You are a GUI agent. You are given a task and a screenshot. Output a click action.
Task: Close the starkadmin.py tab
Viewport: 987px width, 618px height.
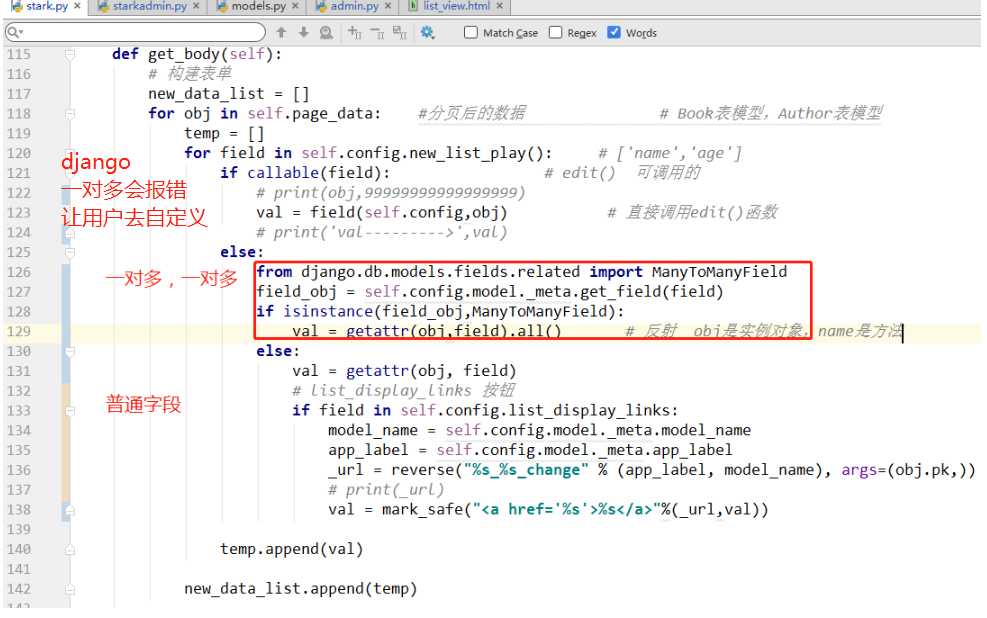(196, 6)
